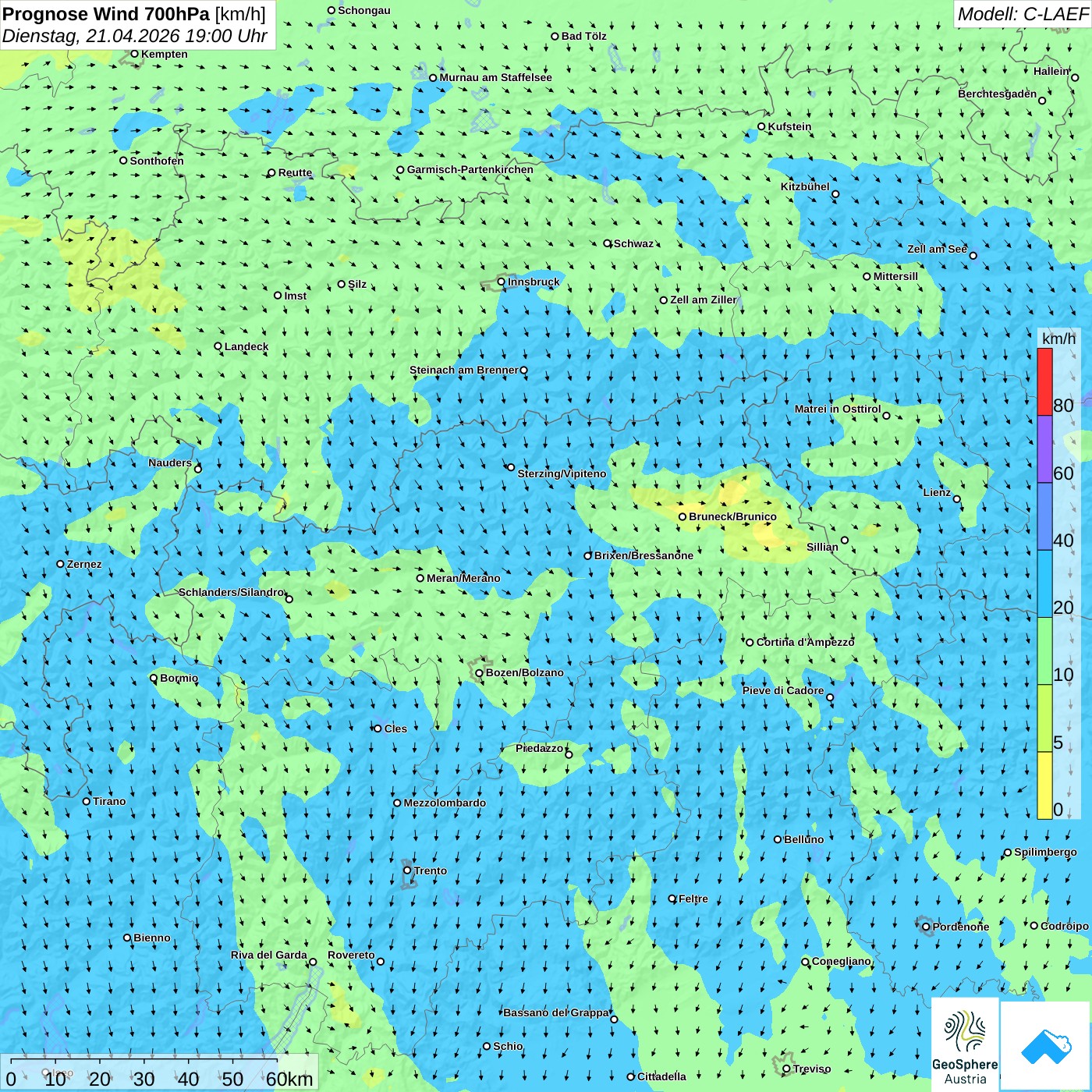
Task: Select the Lienz marker label
Action: coord(937,492)
